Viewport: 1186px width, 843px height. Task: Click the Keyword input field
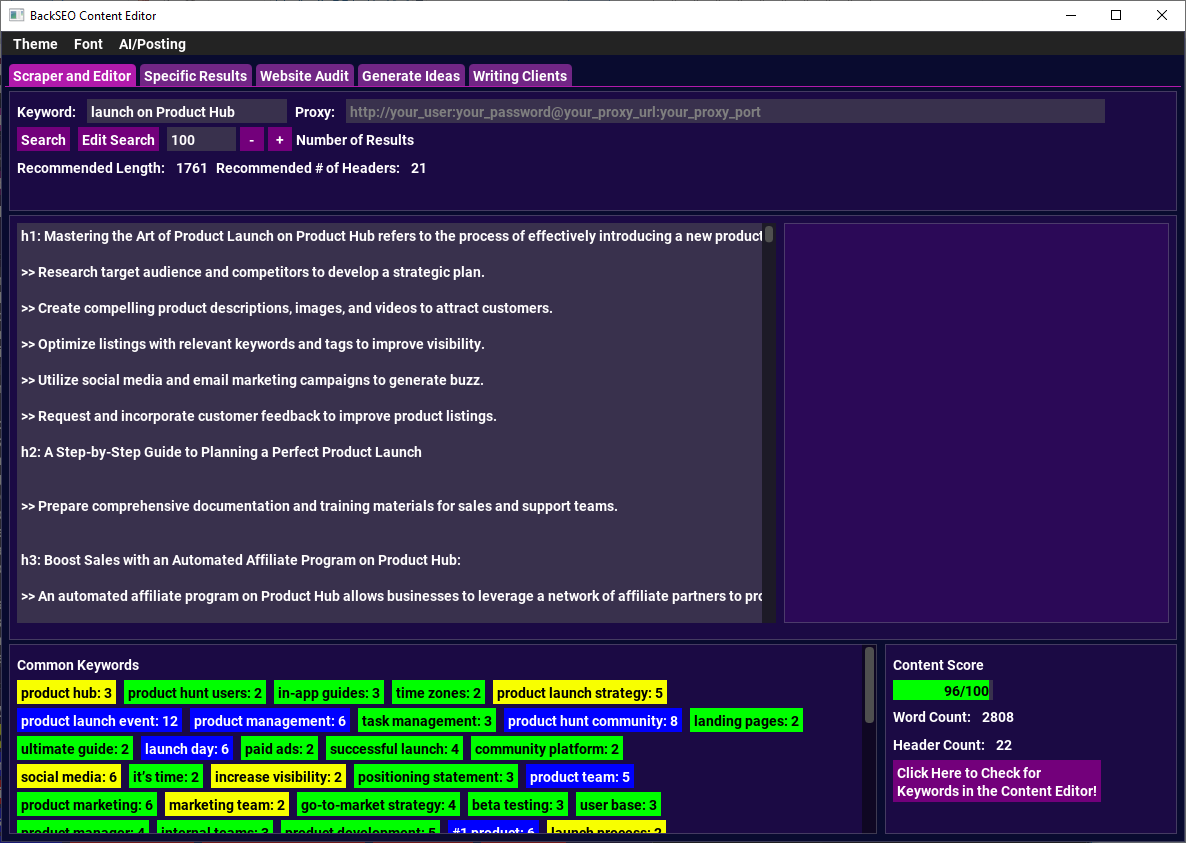tap(186, 112)
